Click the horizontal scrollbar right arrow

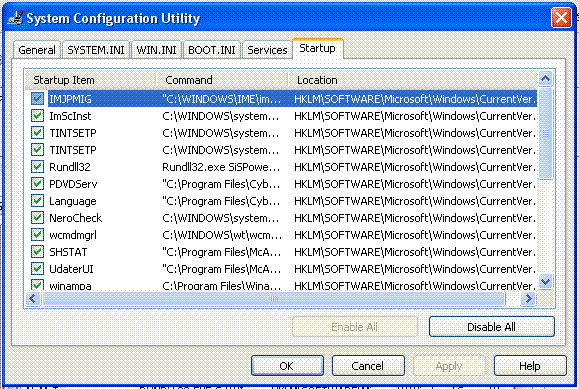(x=529, y=298)
